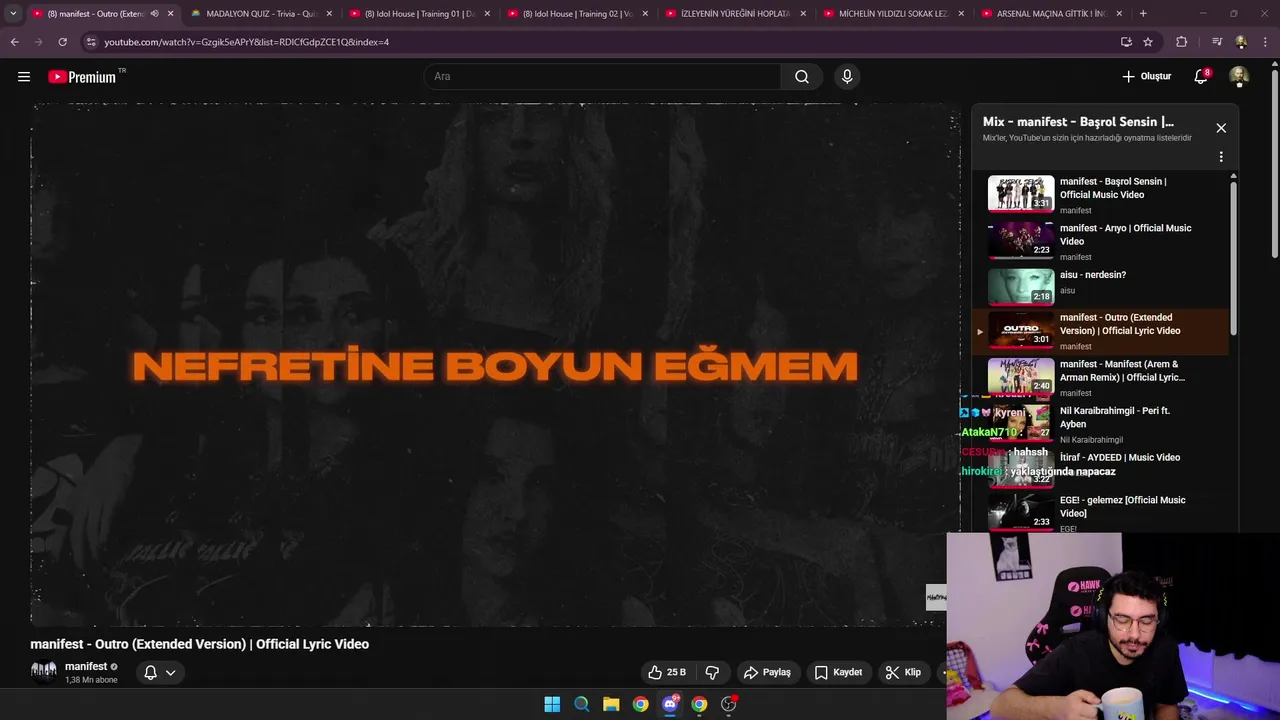Play manifest - Başrol Sensin playlist item
1280x720 pixels.
pyautogui.click(x=1100, y=194)
